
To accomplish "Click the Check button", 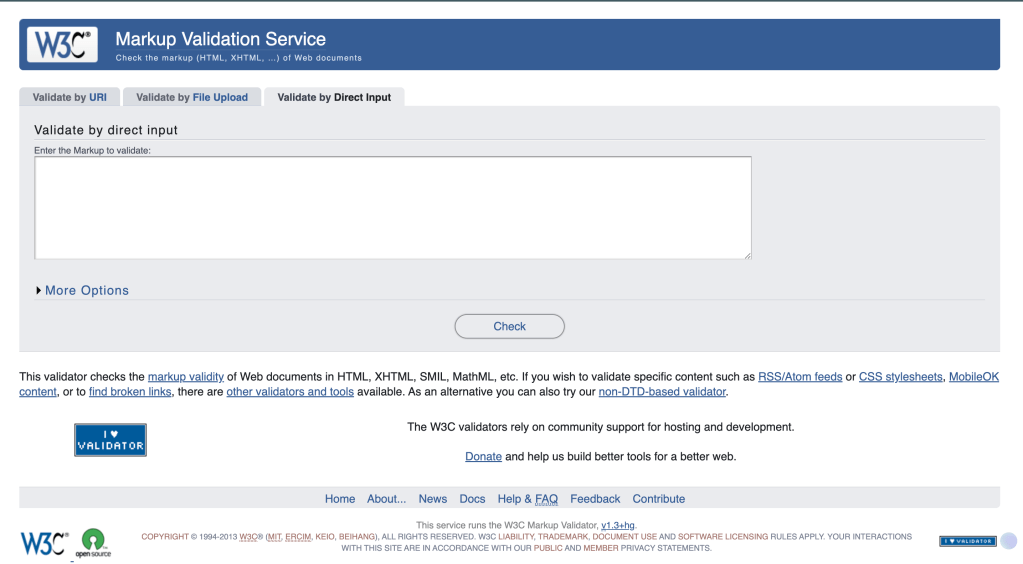I will click(510, 326).
